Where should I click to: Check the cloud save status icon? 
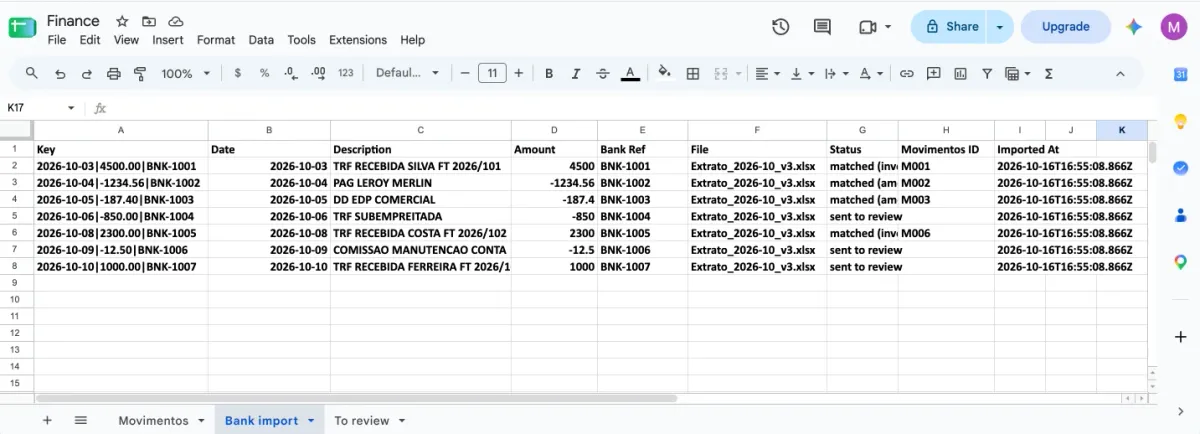pos(176,21)
